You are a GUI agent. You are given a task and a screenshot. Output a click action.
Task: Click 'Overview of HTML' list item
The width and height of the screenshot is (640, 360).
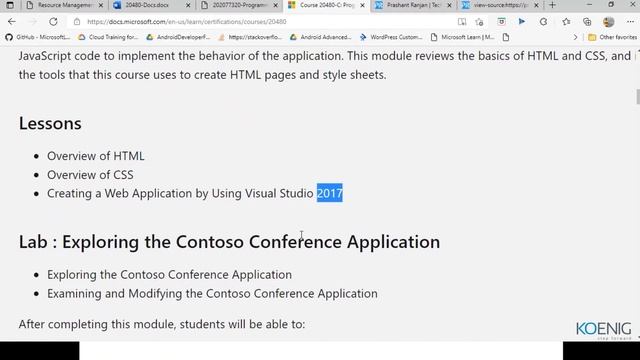tap(96, 156)
